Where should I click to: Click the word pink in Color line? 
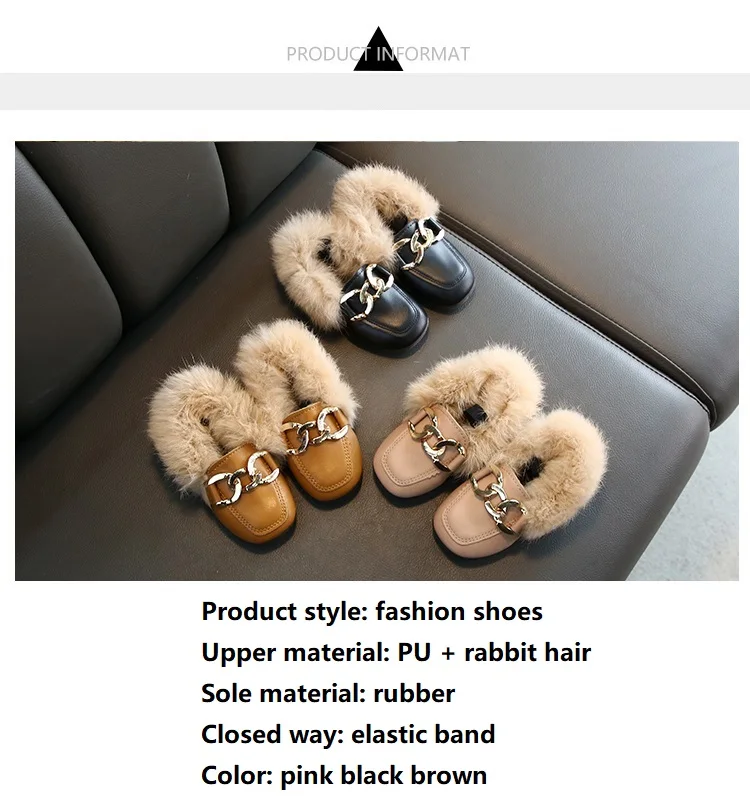click(x=307, y=776)
